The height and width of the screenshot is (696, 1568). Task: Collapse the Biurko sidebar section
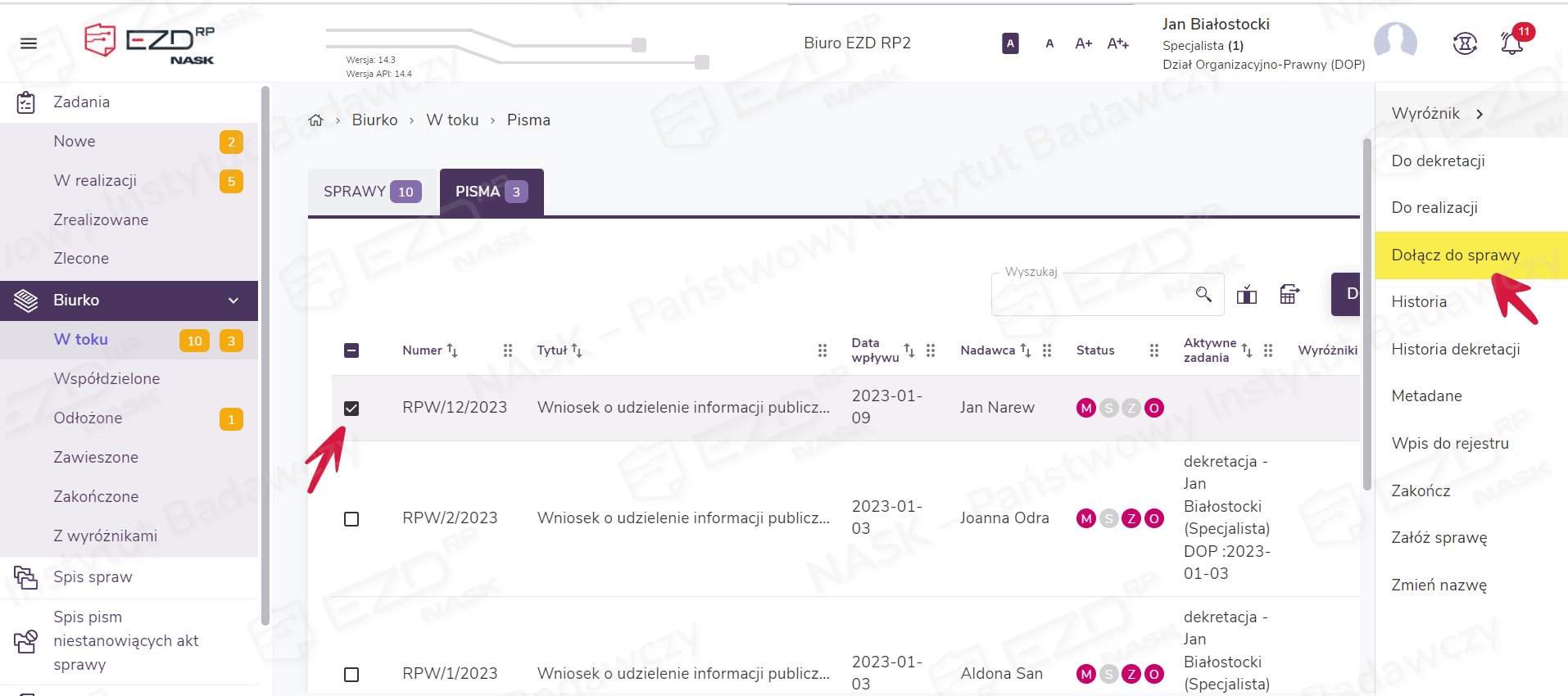(233, 301)
